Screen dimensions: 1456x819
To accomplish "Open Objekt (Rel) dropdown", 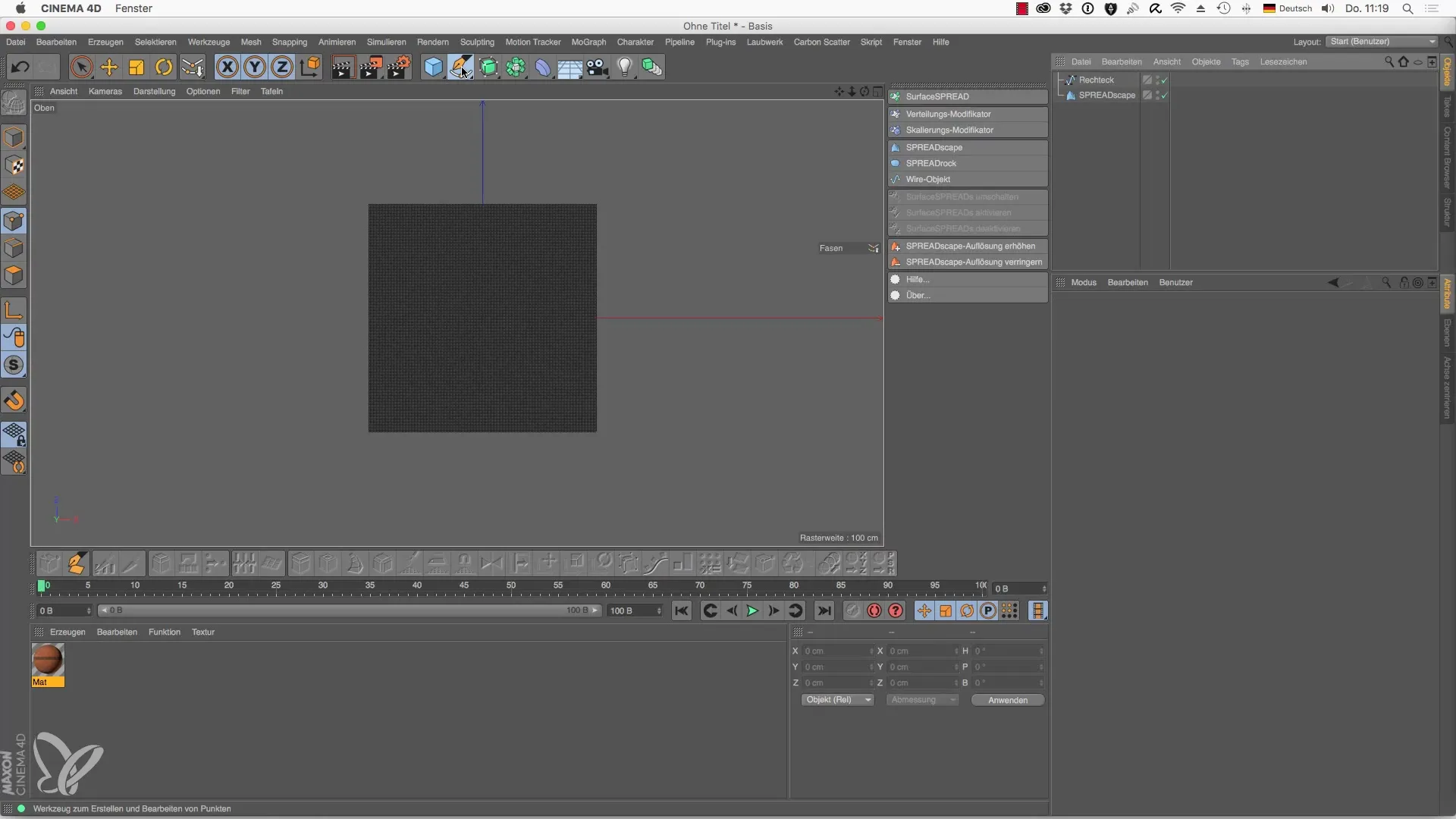I will coord(838,700).
